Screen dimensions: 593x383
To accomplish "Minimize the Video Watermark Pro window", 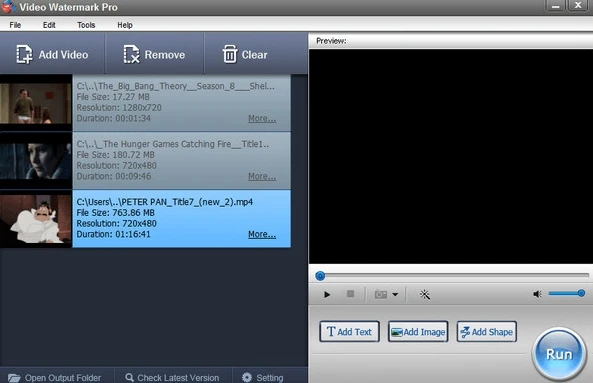I will 555,6.
